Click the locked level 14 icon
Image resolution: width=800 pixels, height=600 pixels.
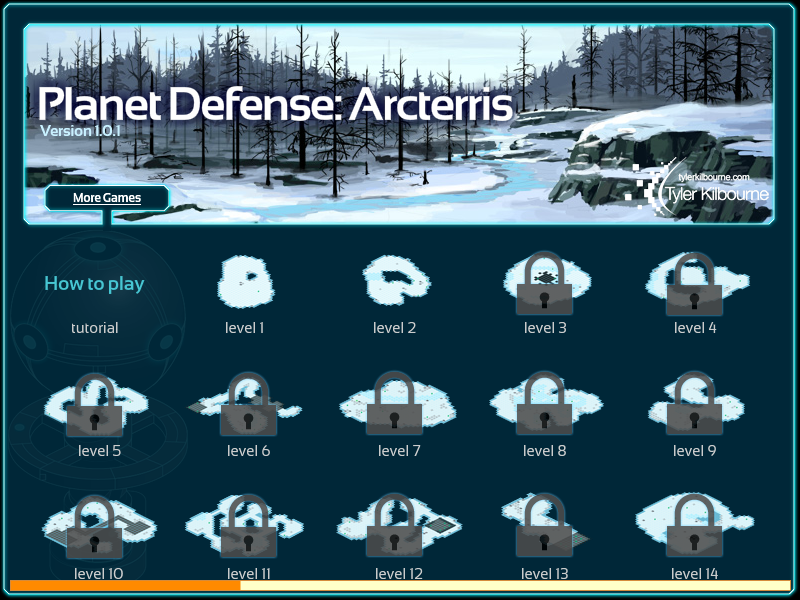pyautogui.click(x=694, y=526)
